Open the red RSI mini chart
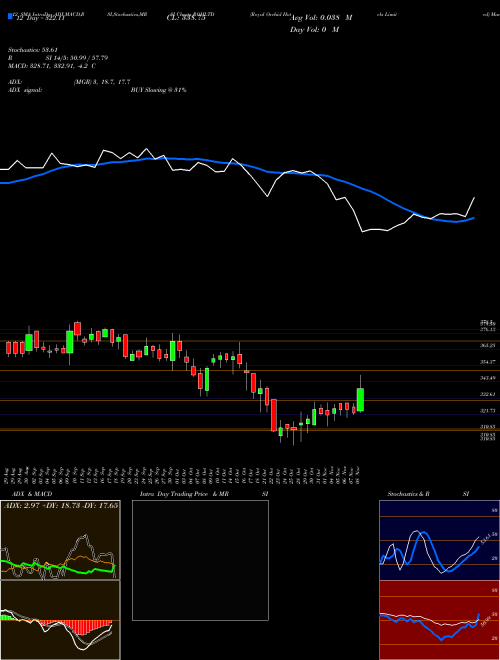 click(x=439, y=620)
